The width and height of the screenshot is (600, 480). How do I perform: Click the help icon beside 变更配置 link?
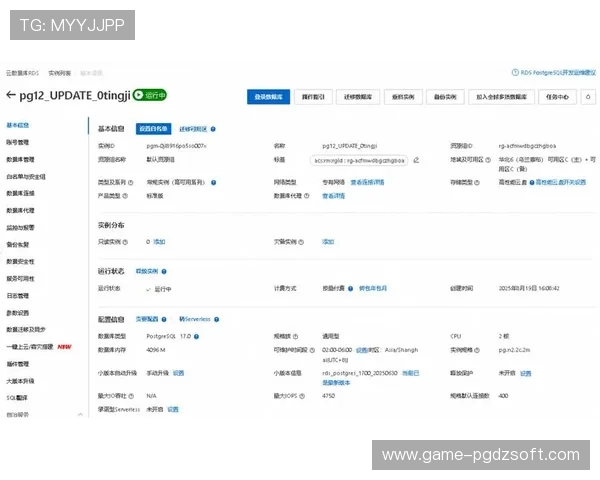(164, 319)
